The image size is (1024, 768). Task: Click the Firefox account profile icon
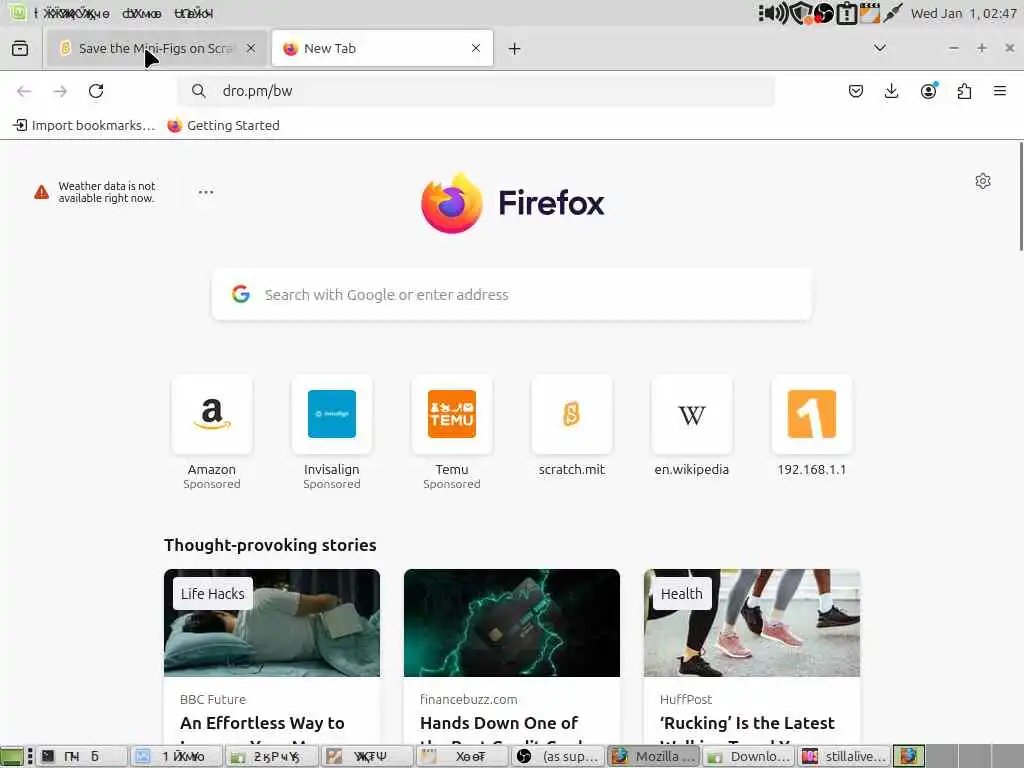point(928,91)
